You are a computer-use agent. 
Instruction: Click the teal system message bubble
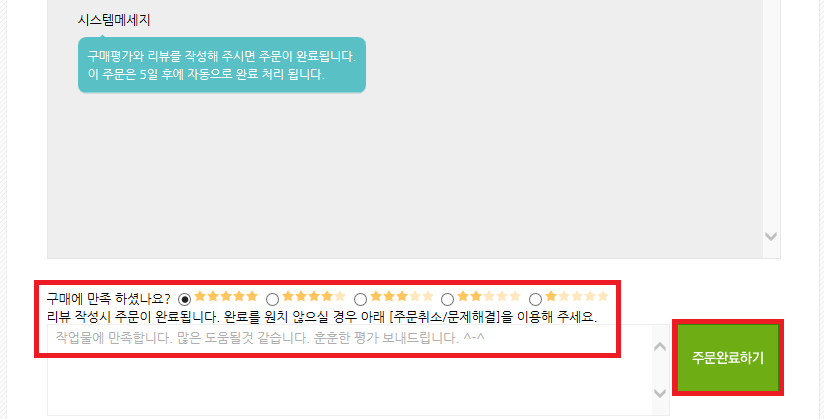pyautogui.click(x=222, y=65)
